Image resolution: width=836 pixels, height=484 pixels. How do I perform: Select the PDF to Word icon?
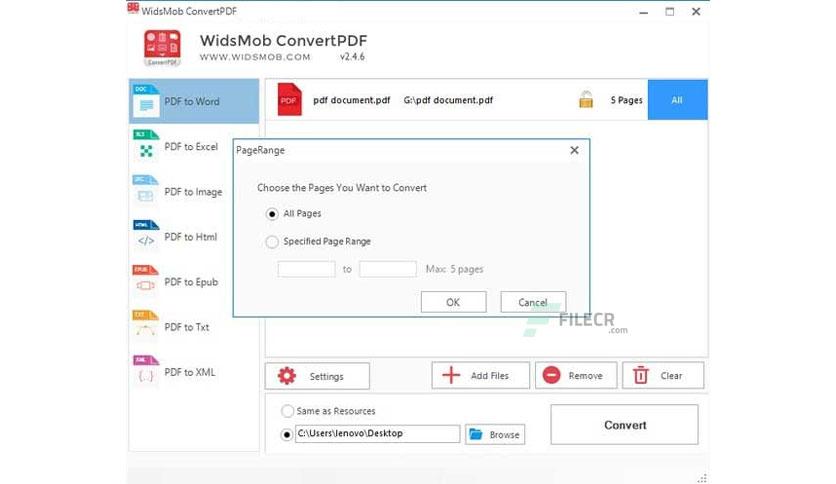coord(146,100)
